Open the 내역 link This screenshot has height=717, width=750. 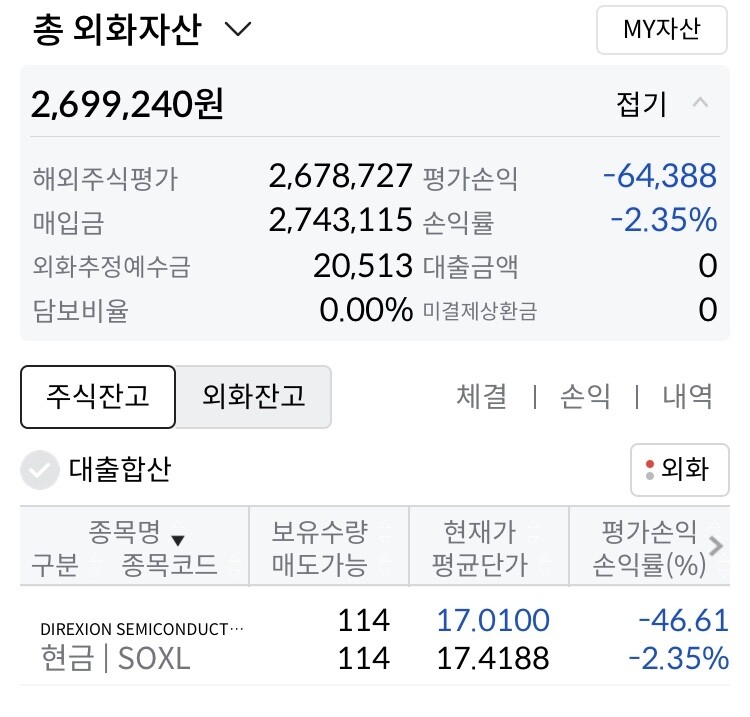[688, 396]
